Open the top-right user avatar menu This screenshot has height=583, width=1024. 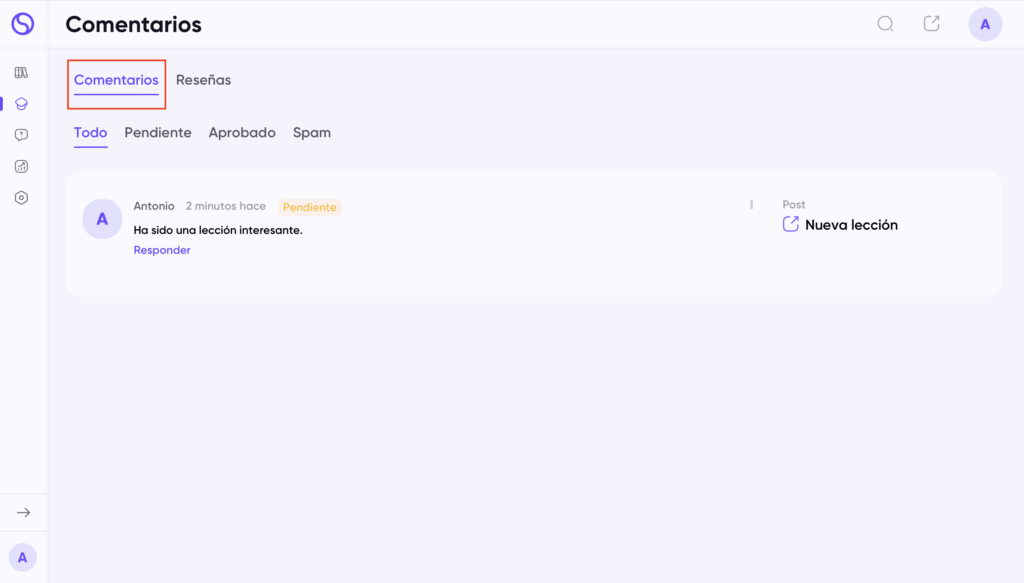click(x=985, y=25)
